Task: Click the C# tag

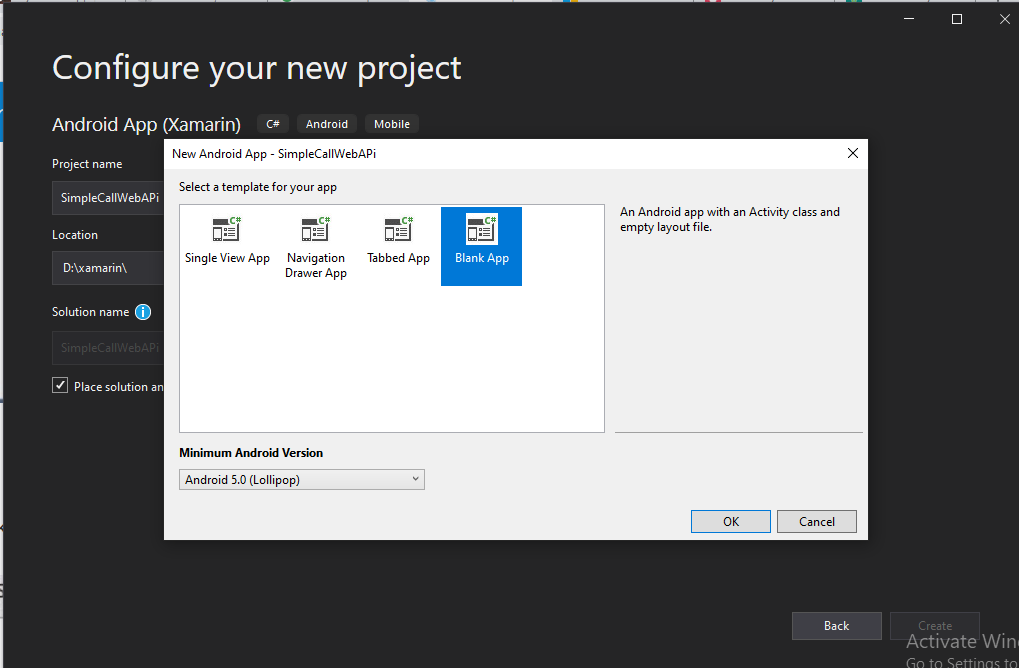Action: click(x=273, y=124)
